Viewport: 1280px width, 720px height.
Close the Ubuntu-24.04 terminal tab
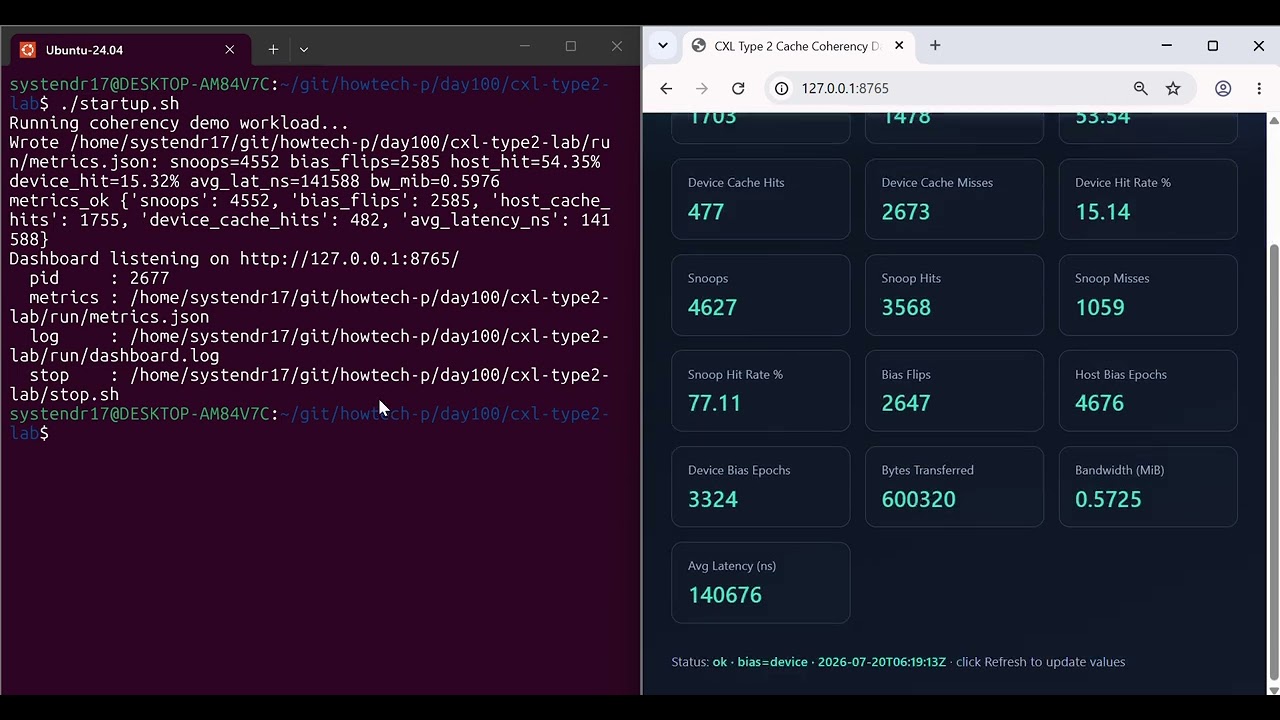point(230,49)
